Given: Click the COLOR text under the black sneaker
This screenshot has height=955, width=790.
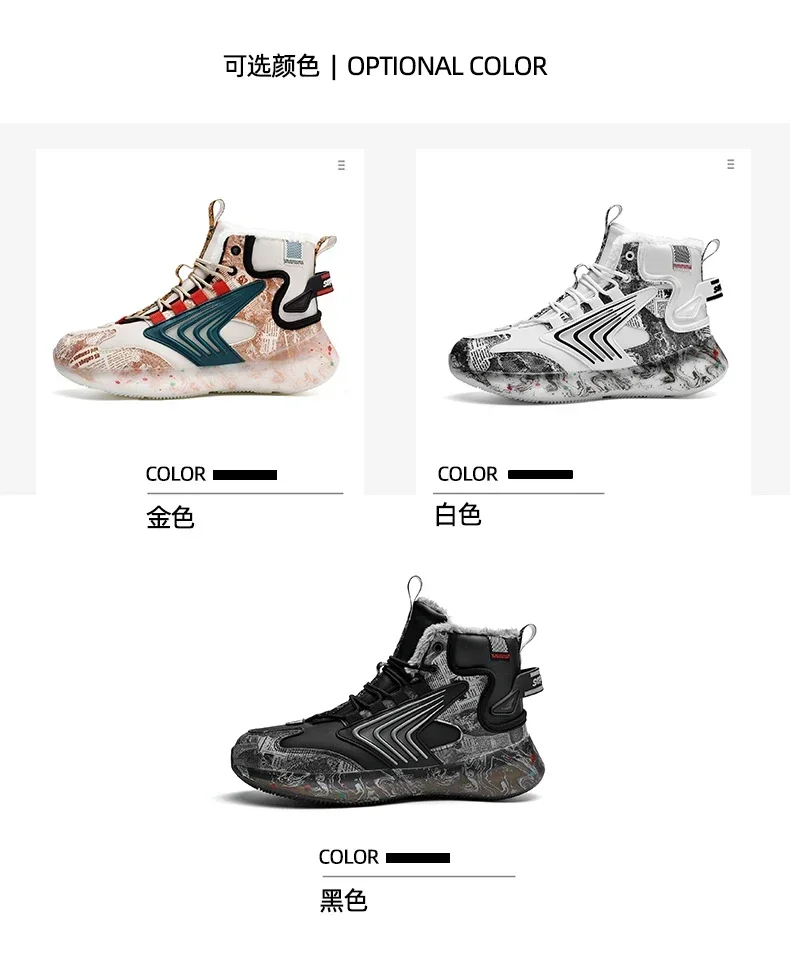Looking at the screenshot, I should 348,857.
